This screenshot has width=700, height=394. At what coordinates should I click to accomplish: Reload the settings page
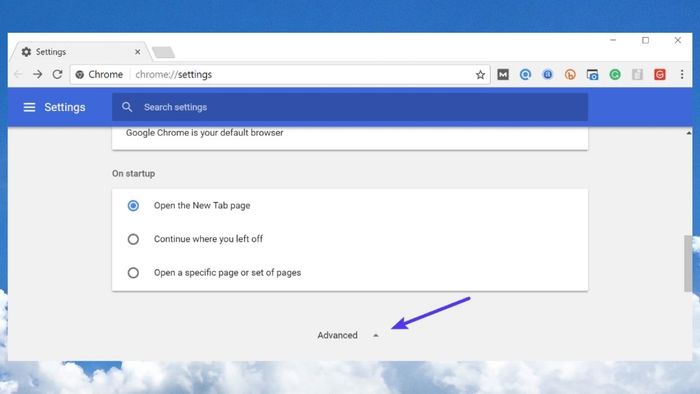click(x=57, y=75)
